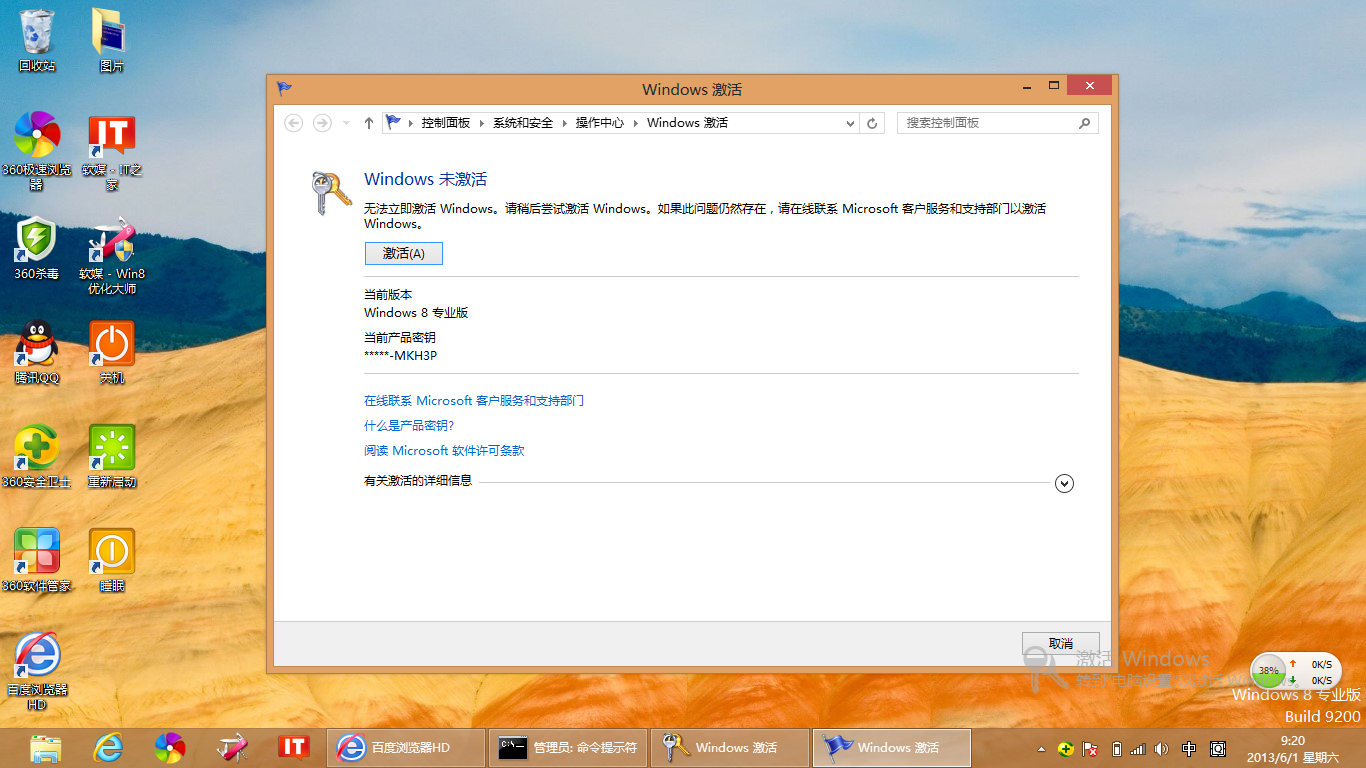Open 图片 folder desktop icon
The height and width of the screenshot is (768, 1366).
(111, 40)
